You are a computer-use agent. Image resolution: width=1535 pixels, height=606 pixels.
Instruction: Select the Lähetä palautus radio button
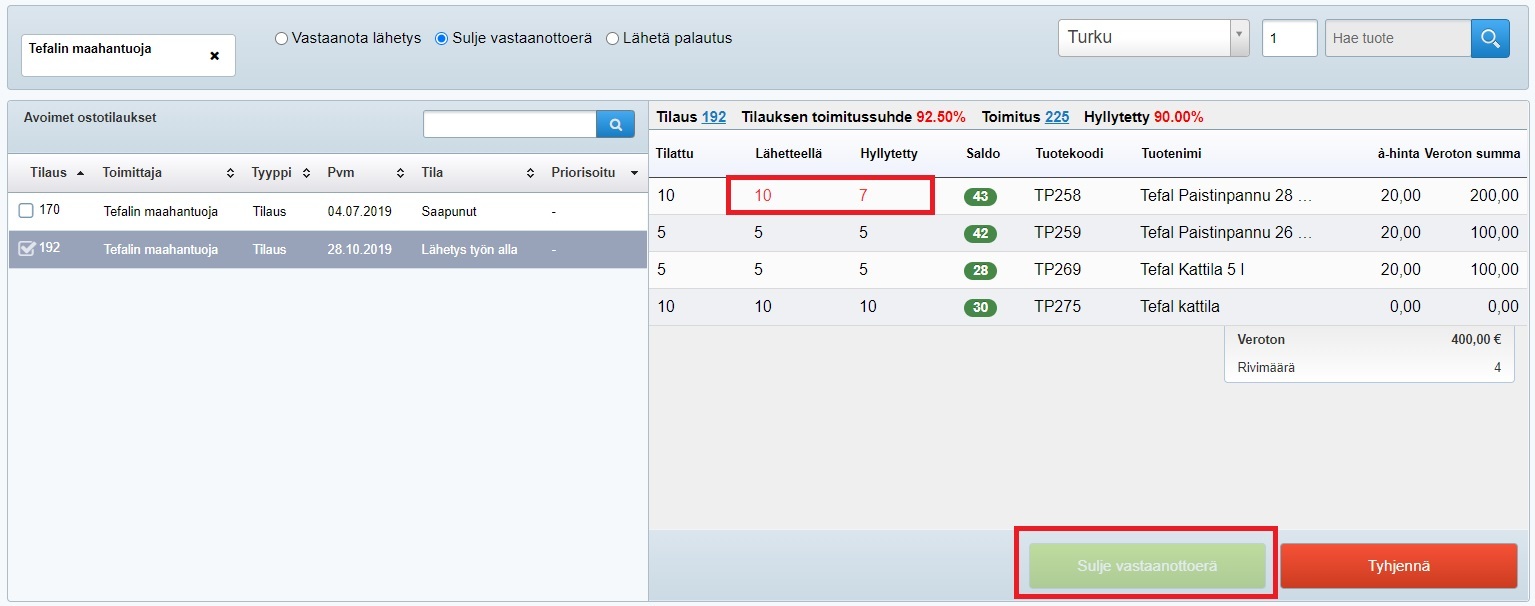click(x=613, y=39)
